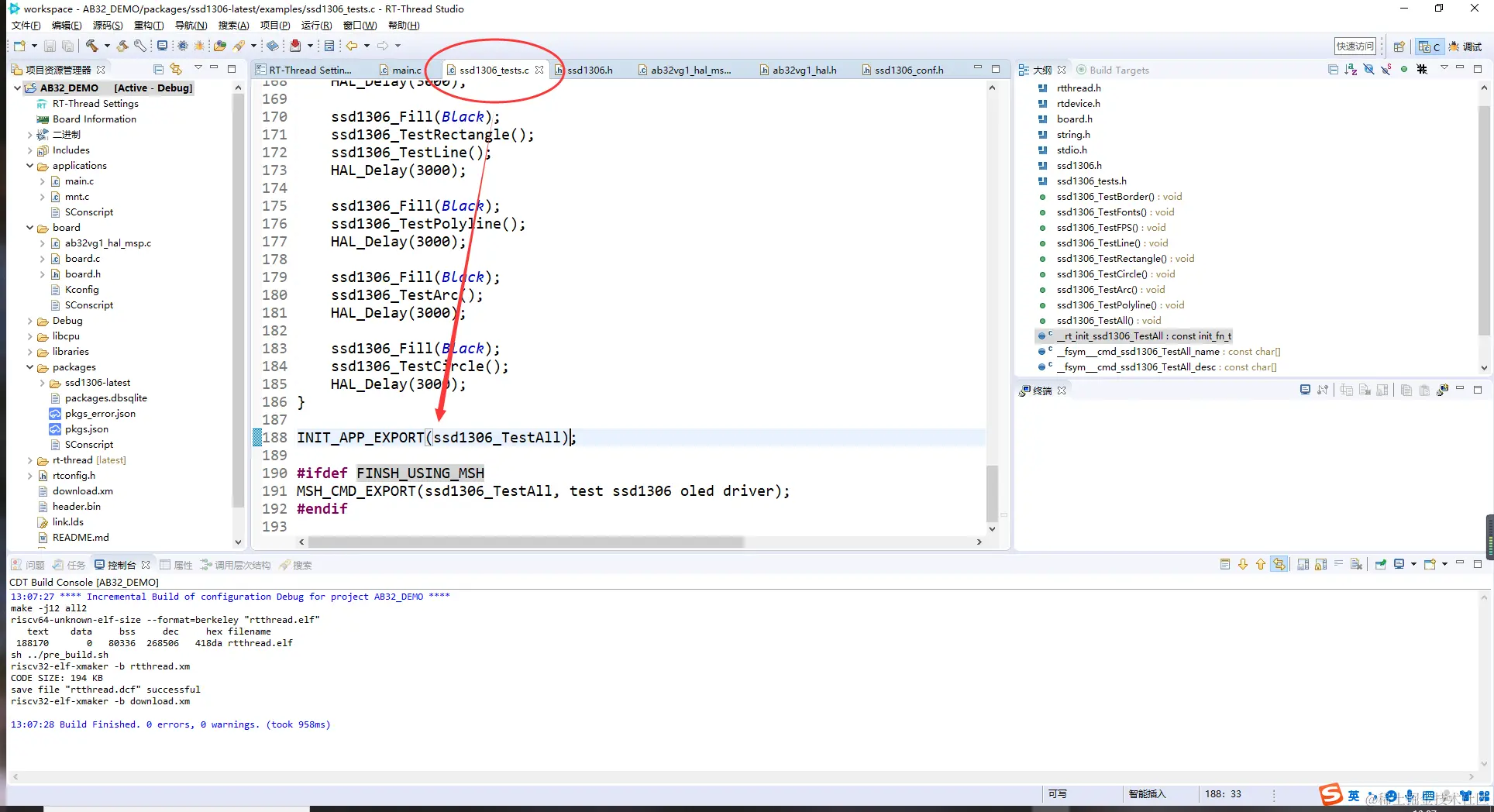Toggle Hide Non-Public Members green dot
The width and height of the screenshot is (1494, 812).
click(1403, 70)
